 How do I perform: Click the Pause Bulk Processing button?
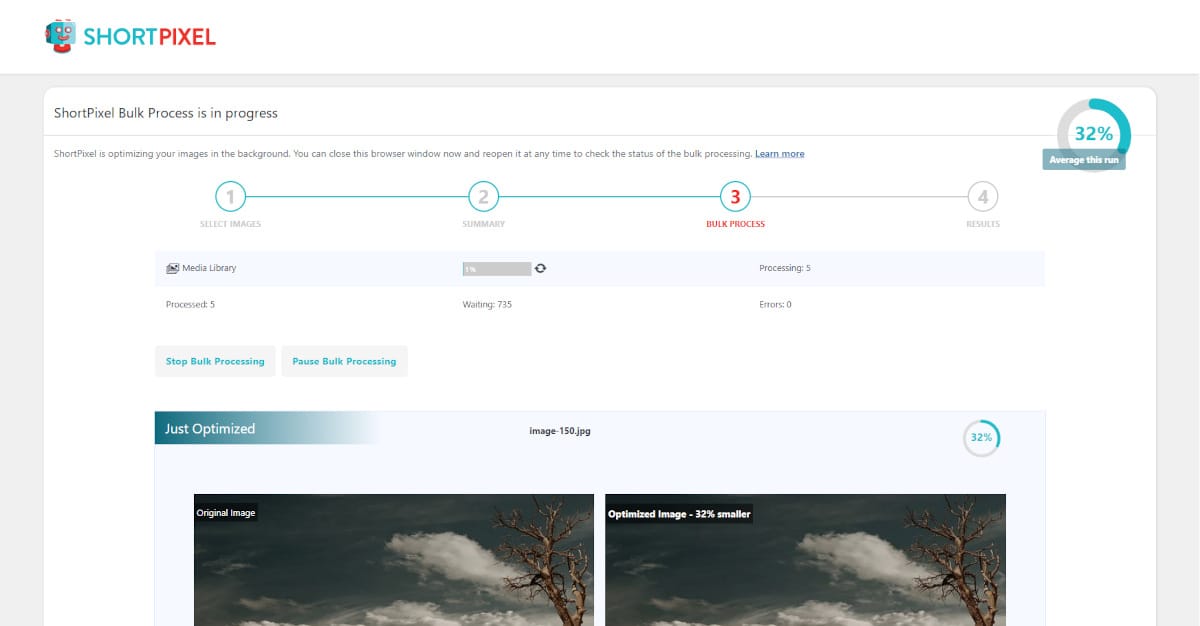tap(344, 361)
